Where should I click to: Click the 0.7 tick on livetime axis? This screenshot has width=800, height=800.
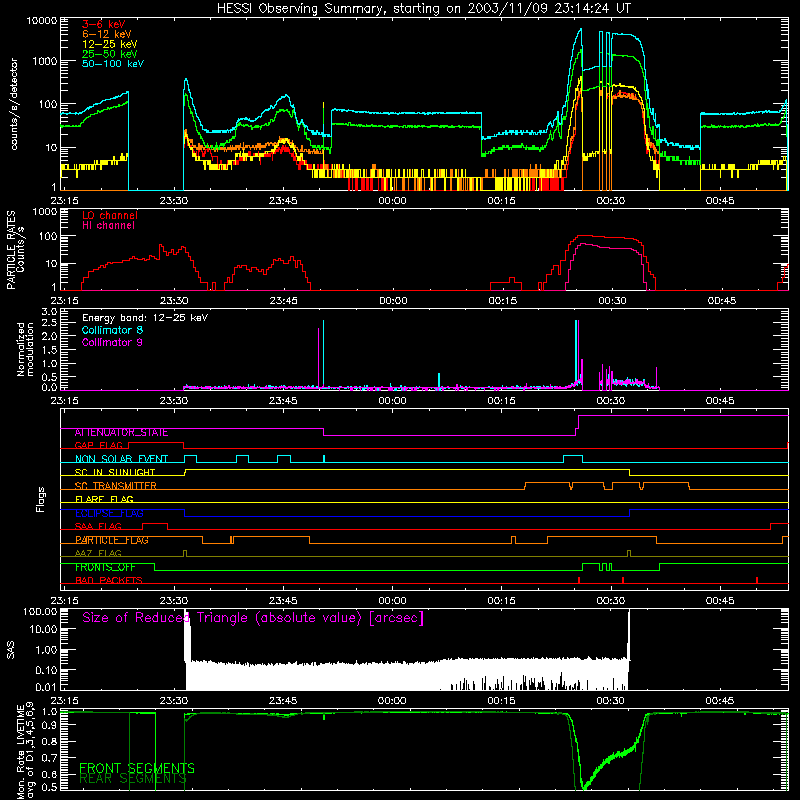(x=49, y=758)
